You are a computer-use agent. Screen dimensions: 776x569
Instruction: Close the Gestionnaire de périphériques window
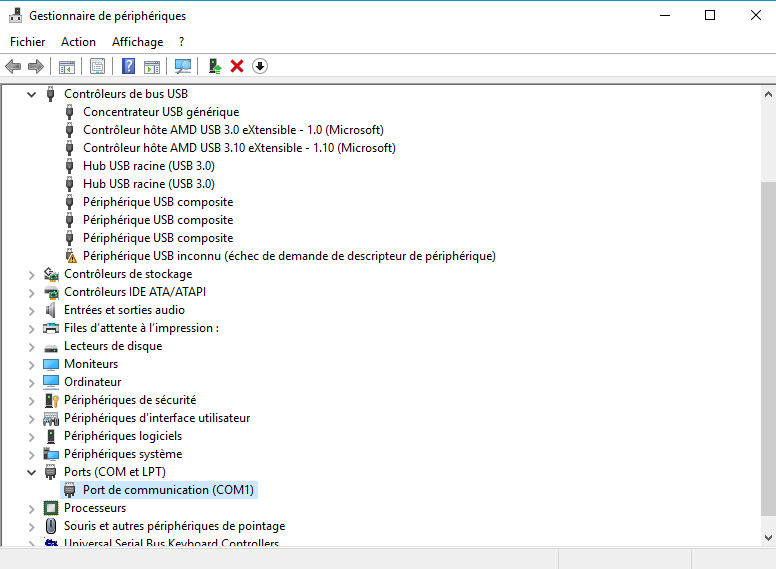755,15
